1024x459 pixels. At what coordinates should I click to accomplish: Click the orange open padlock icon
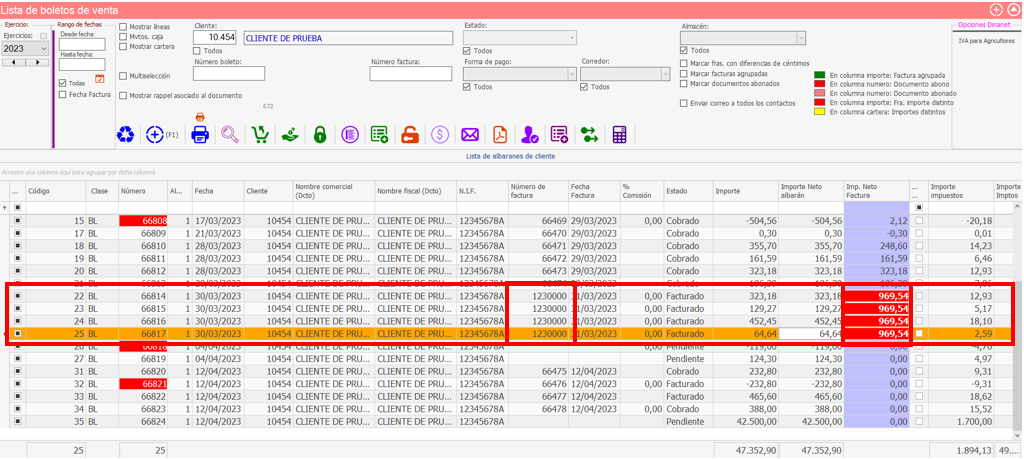409,134
